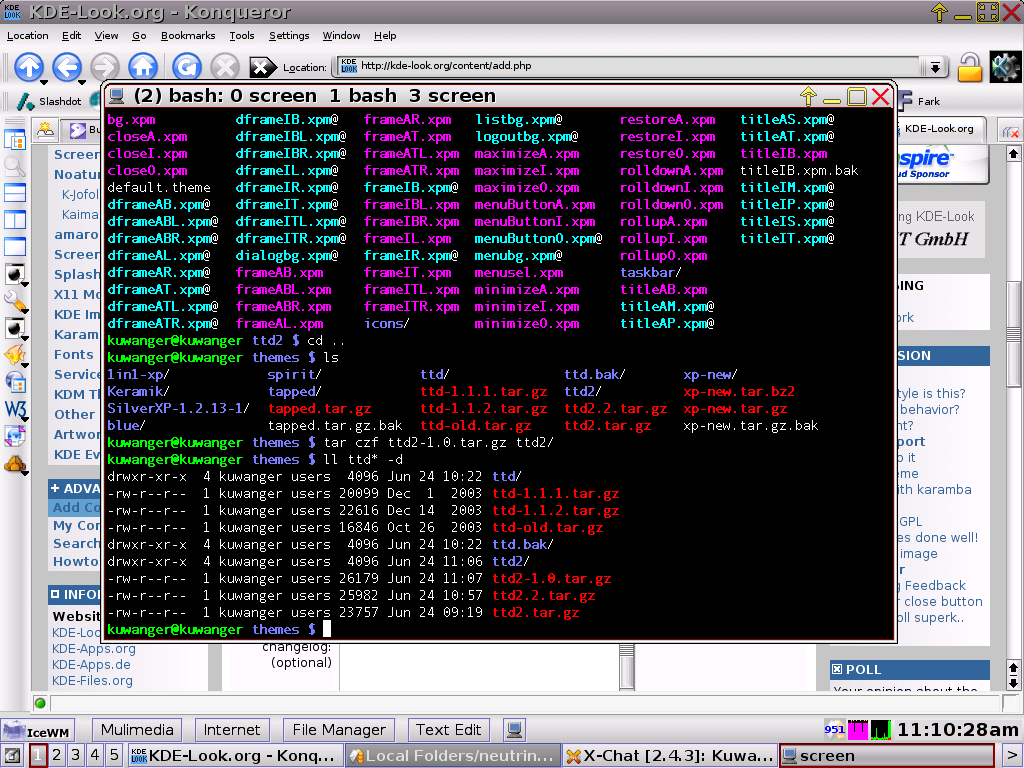This screenshot has width=1024, height=768.
Task: Click the terminal launcher icon in taskbar
Action: [515, 729]
